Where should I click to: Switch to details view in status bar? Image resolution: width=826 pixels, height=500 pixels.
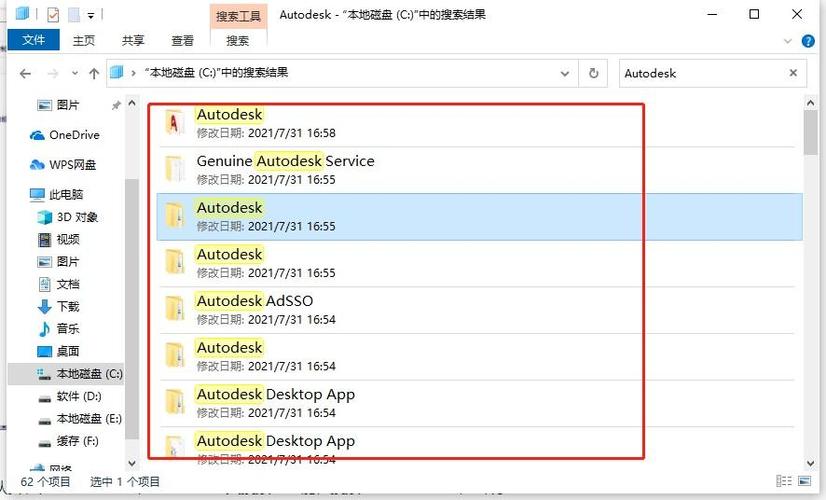coord(784,481)
